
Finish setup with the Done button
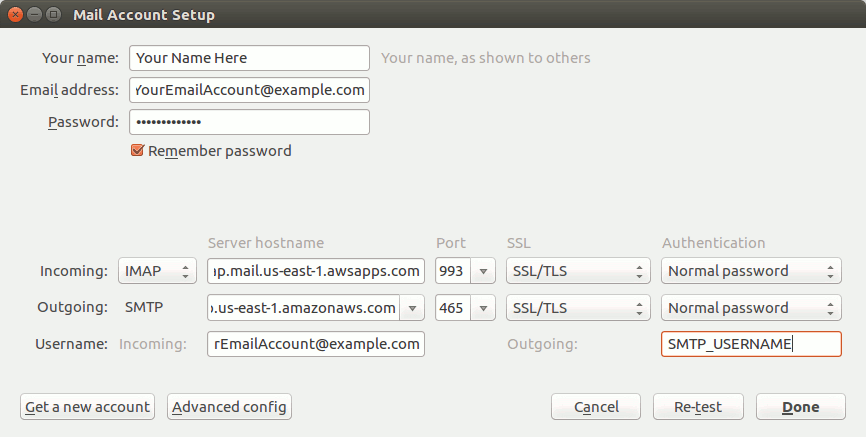point(801,407)
